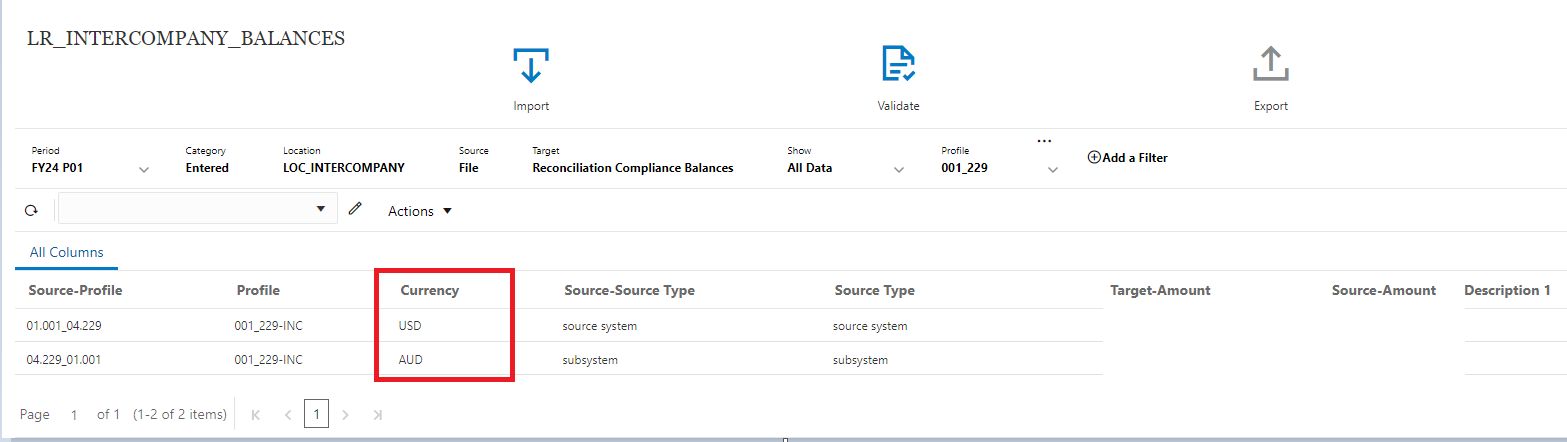Go to next page arrow
The image size is (1567, 442).
point(346,414)
